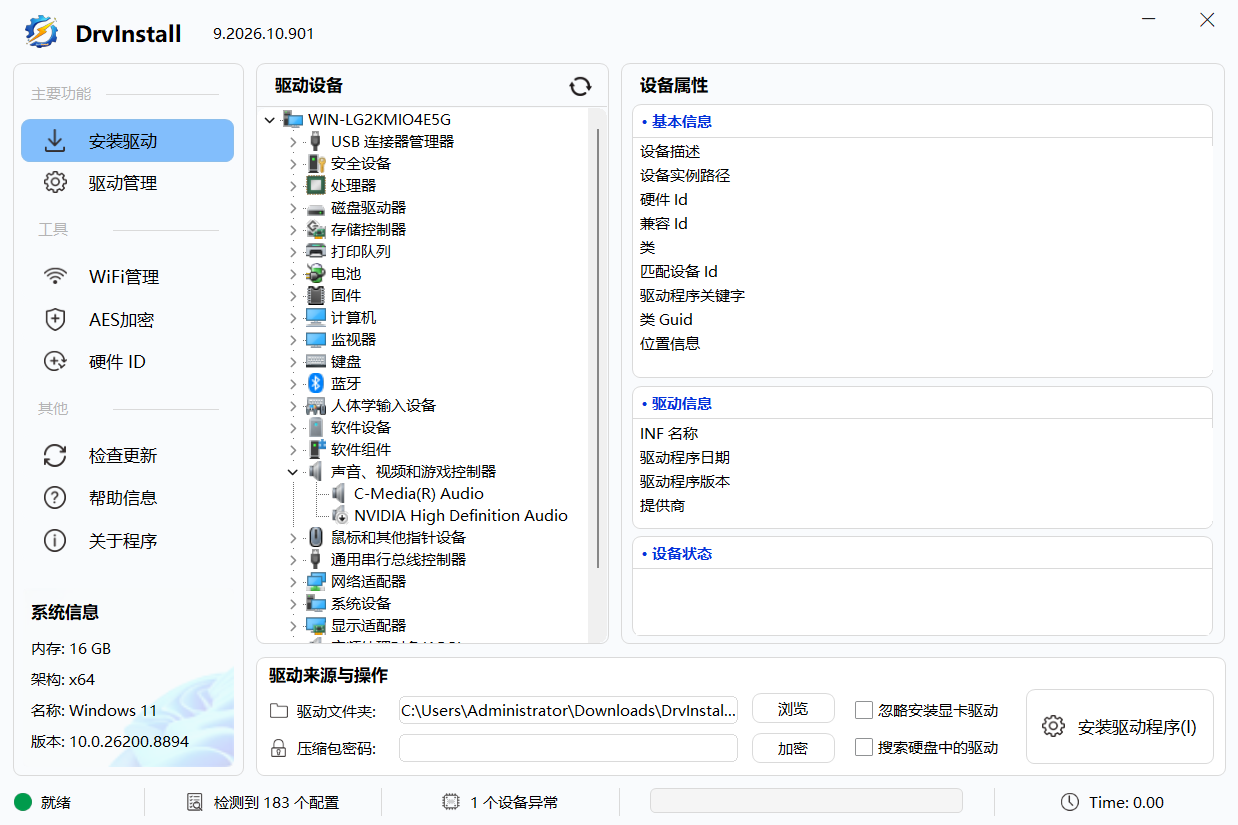The width and height of the screenshot is (1238, 825).
Task: Expand the USB 连接器管理器 node
Action: [293, 141]
